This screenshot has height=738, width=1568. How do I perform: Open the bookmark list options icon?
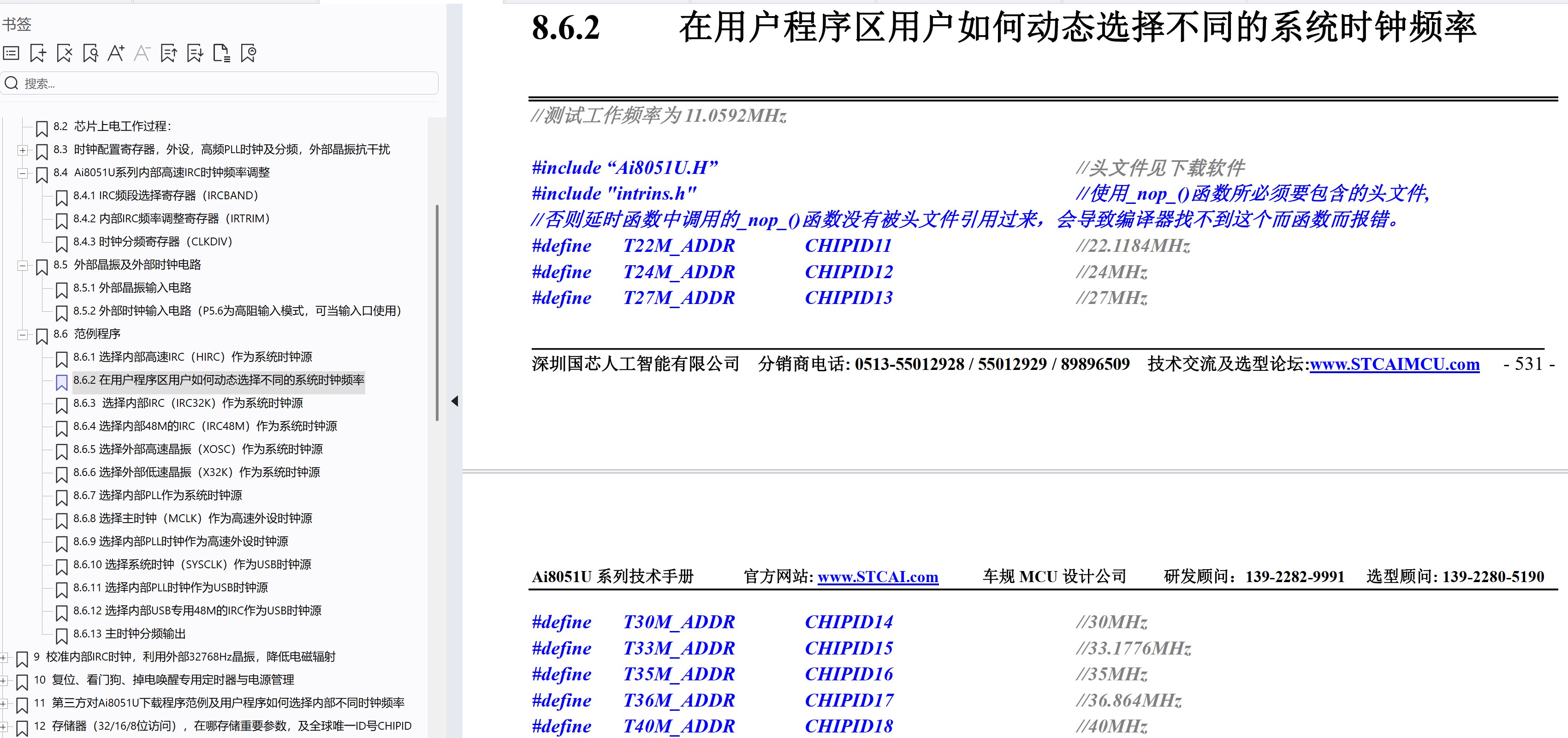pos(10,53)
